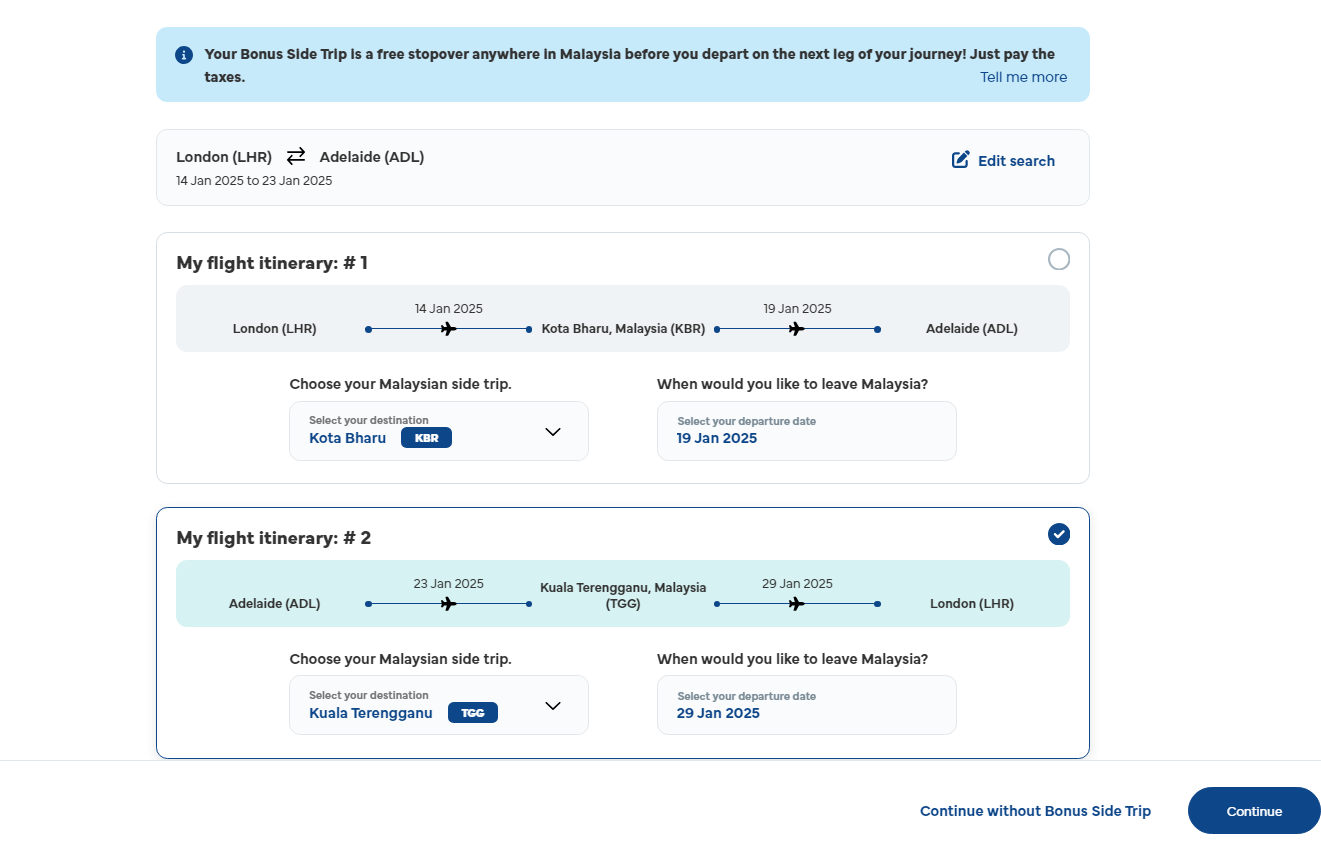Click the plane icon on 19 Jan 2025 leg

click(796, 329)
